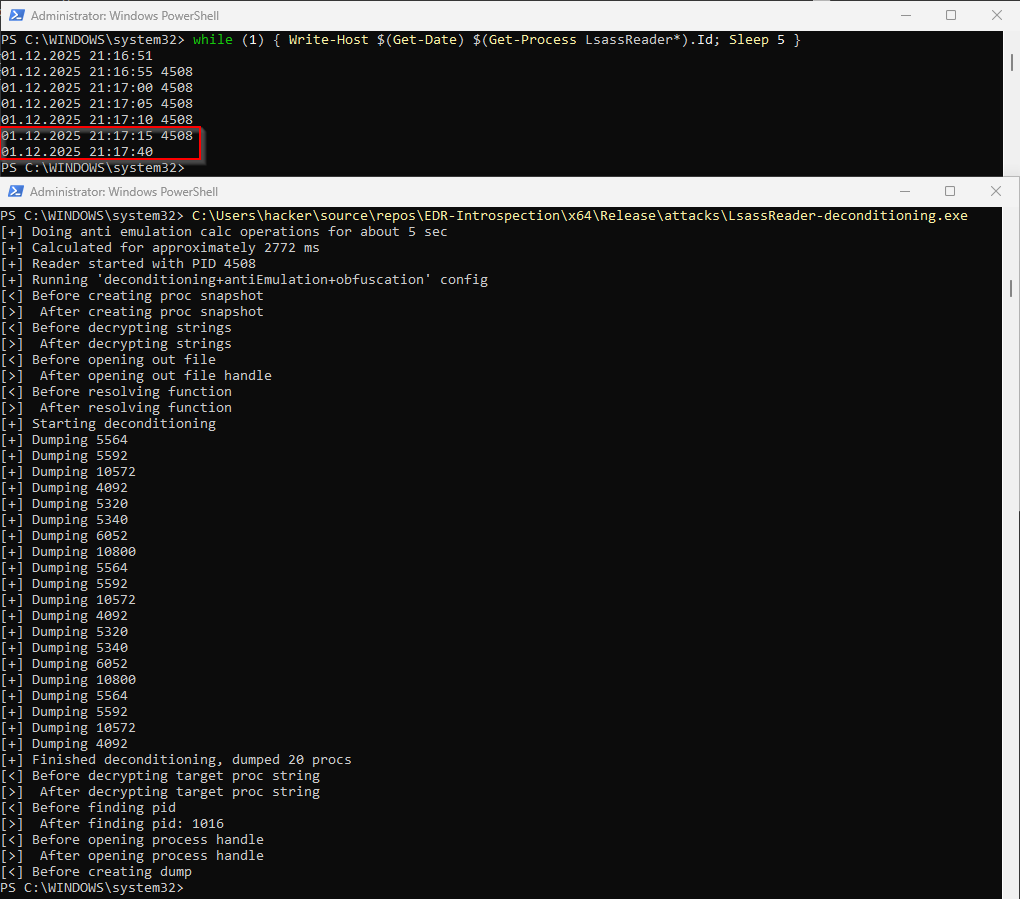This screenshot has height=899, width=1020.
Task: Click 'Before decrypting strings' line
Action: (x=116, y=328)
